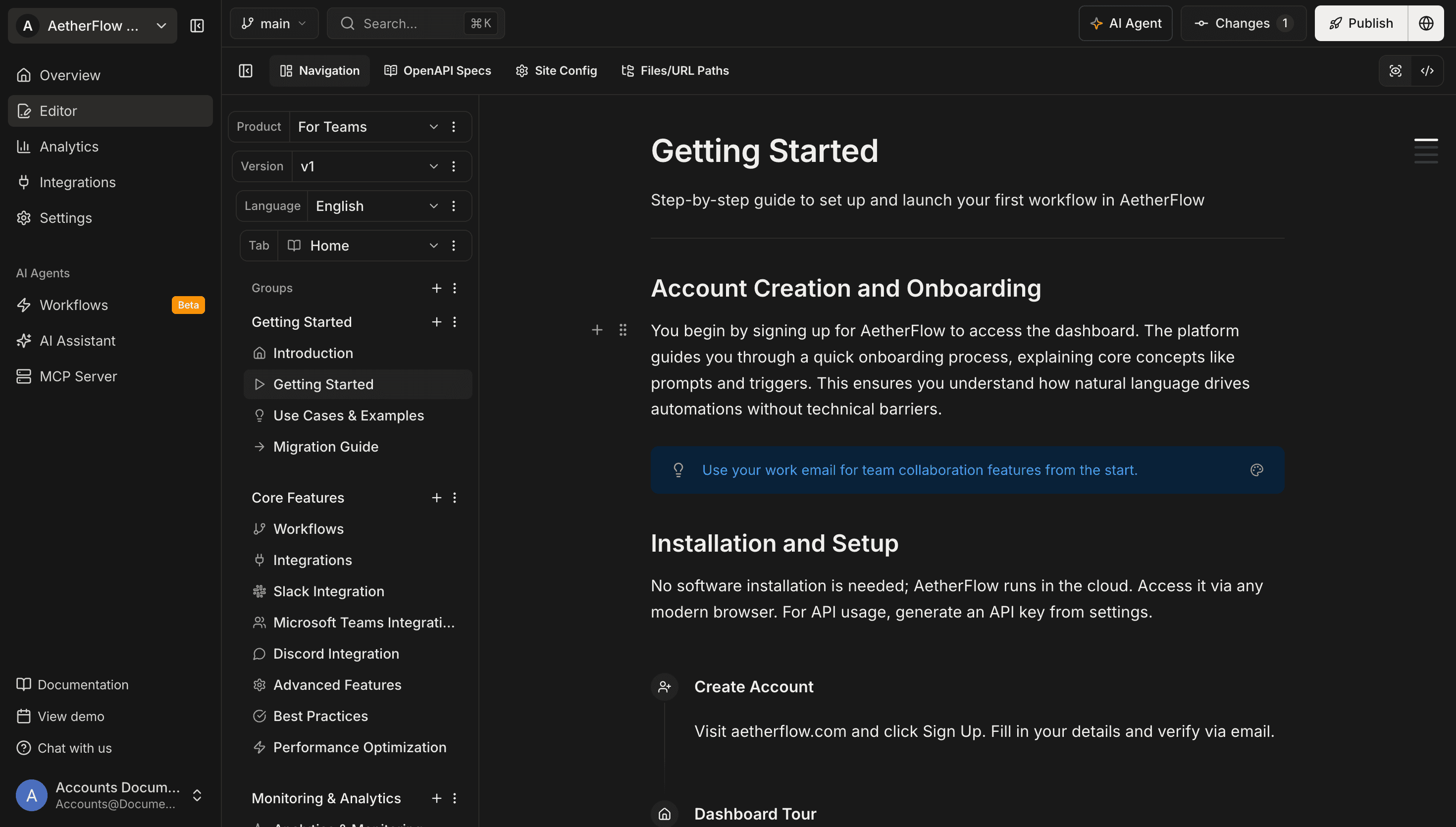This screenshot has width=1456, height=827.
Task: Open Analytics in the sidebar
Action: pos(110,147)
